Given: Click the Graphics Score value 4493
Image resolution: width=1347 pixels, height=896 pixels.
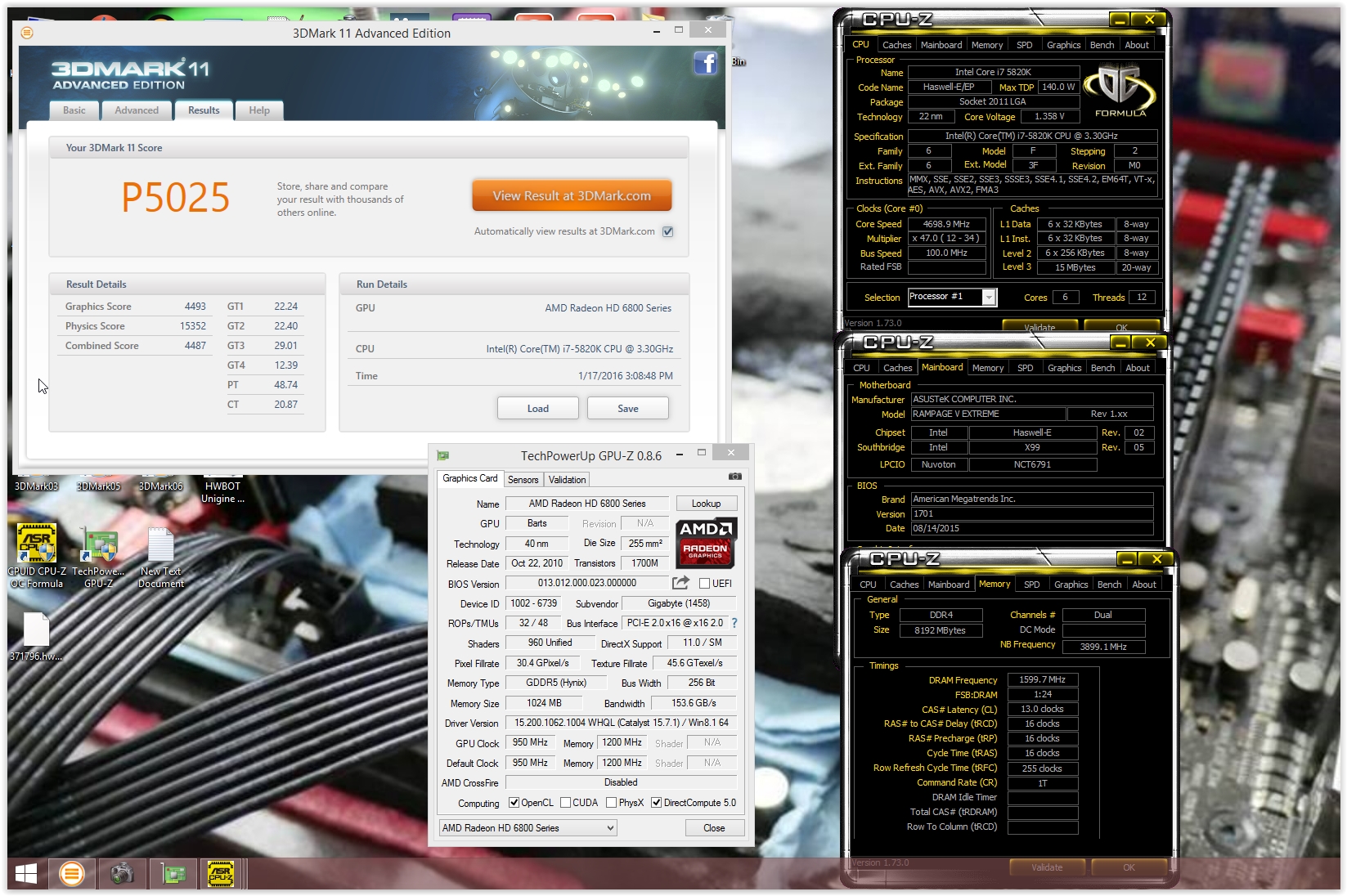Looking at the screenshot, I should coord(195,307).
